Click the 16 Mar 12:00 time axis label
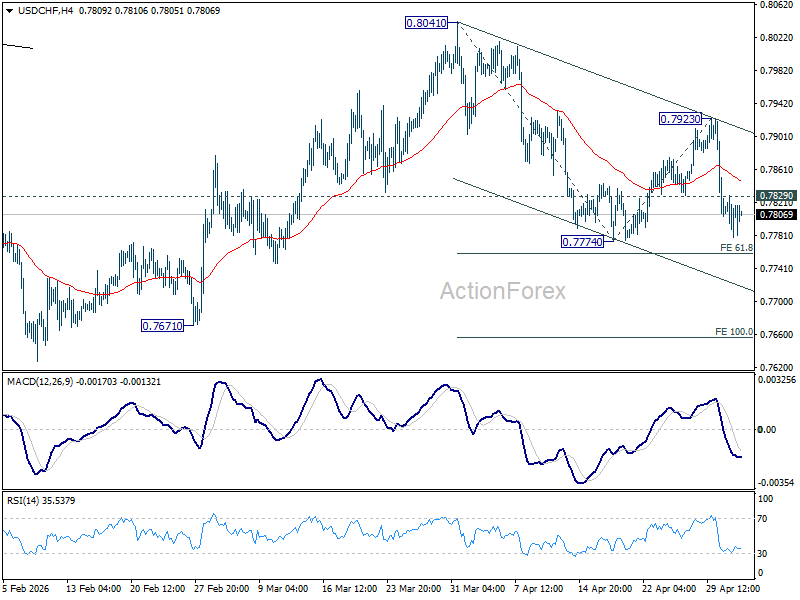 (x=349, y=588)
